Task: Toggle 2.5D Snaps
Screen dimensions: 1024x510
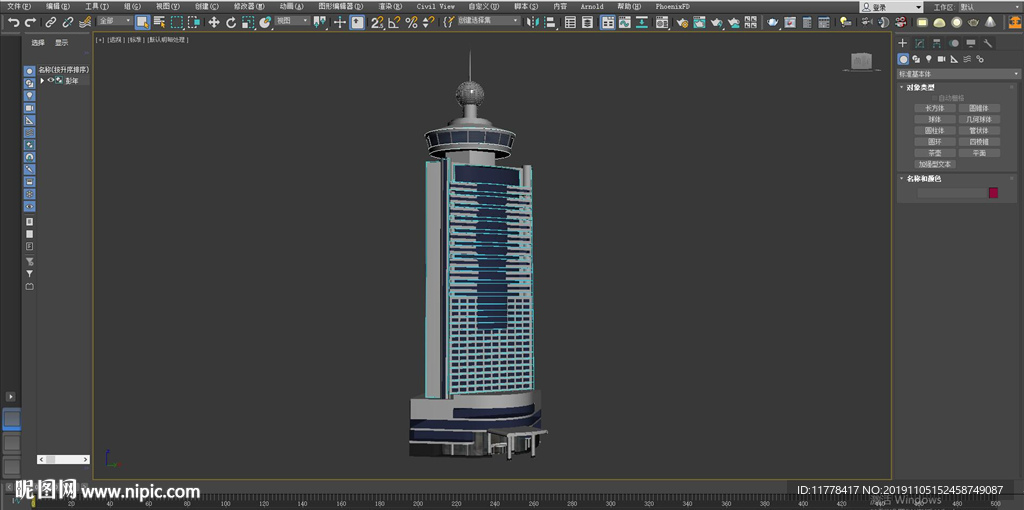Action: [x=377, y=22]
